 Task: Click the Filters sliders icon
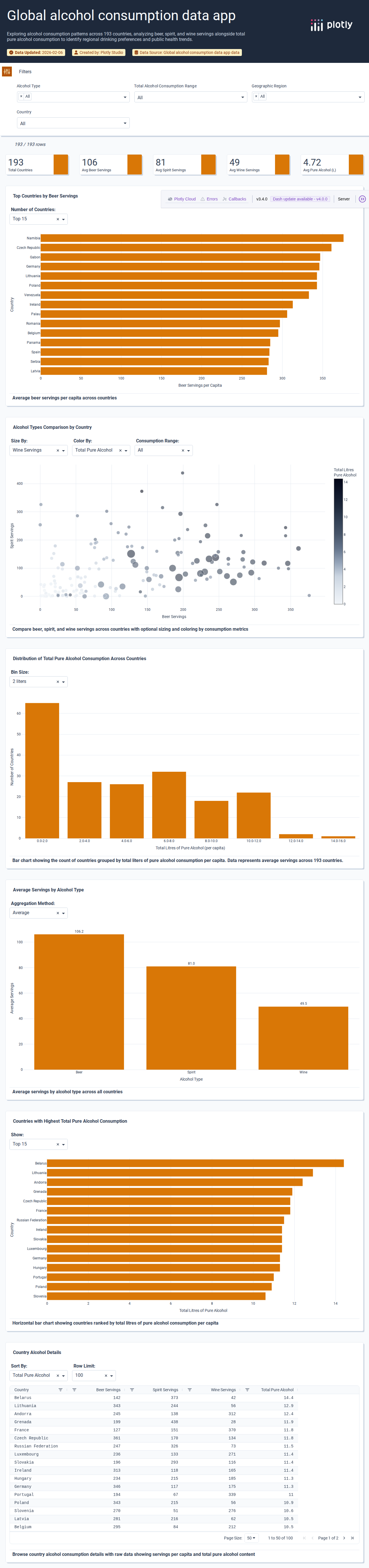click(7, 72)
